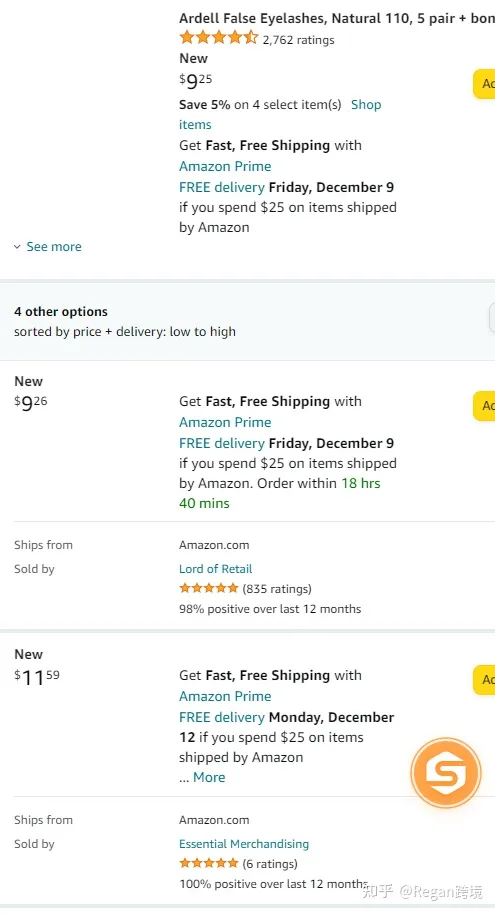
Task: Open Amazon Prime link in featured offer
Action: [225, 166]
